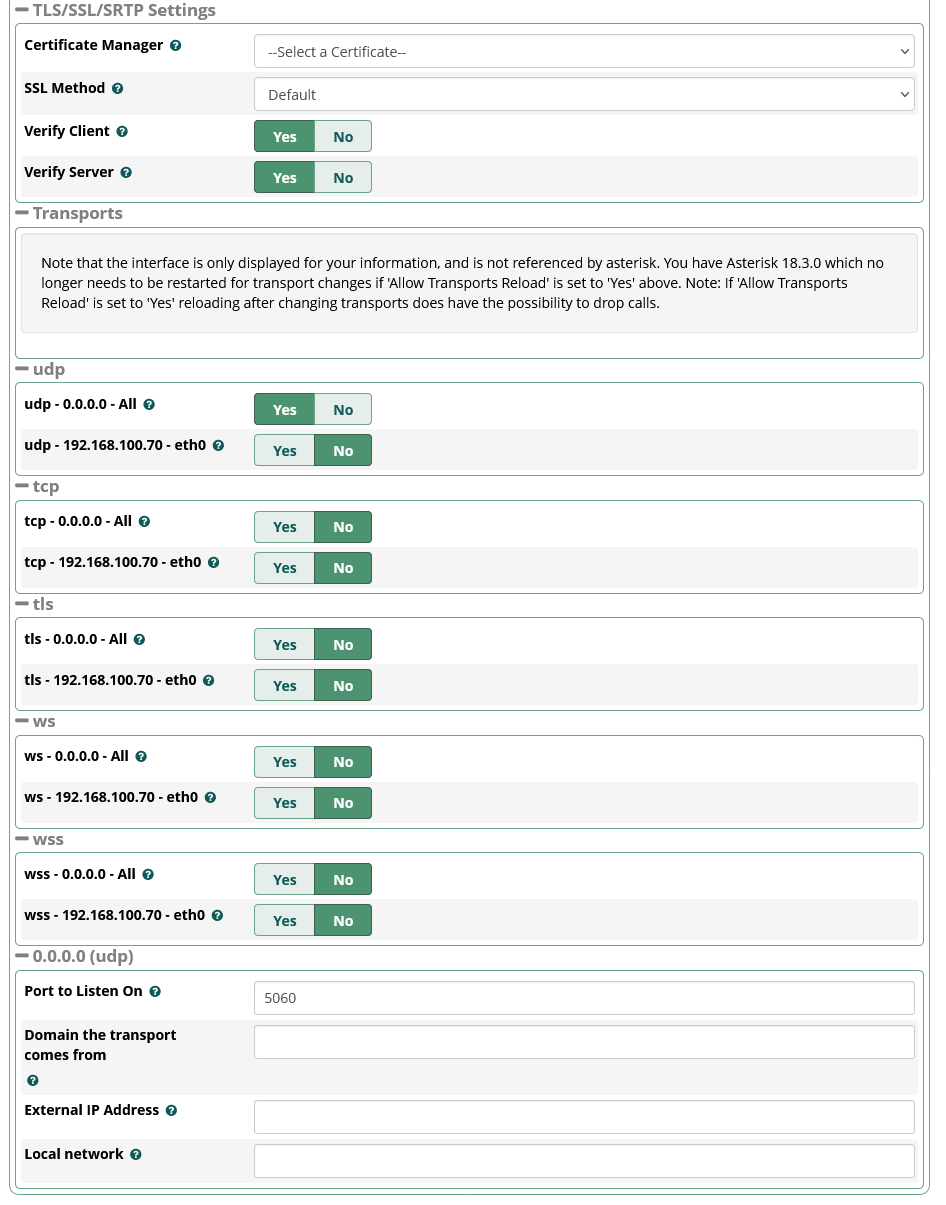The width and height of the screenshot is (946, 1205).
Task: Set Verify Client to No
Action: coord(343,137)
